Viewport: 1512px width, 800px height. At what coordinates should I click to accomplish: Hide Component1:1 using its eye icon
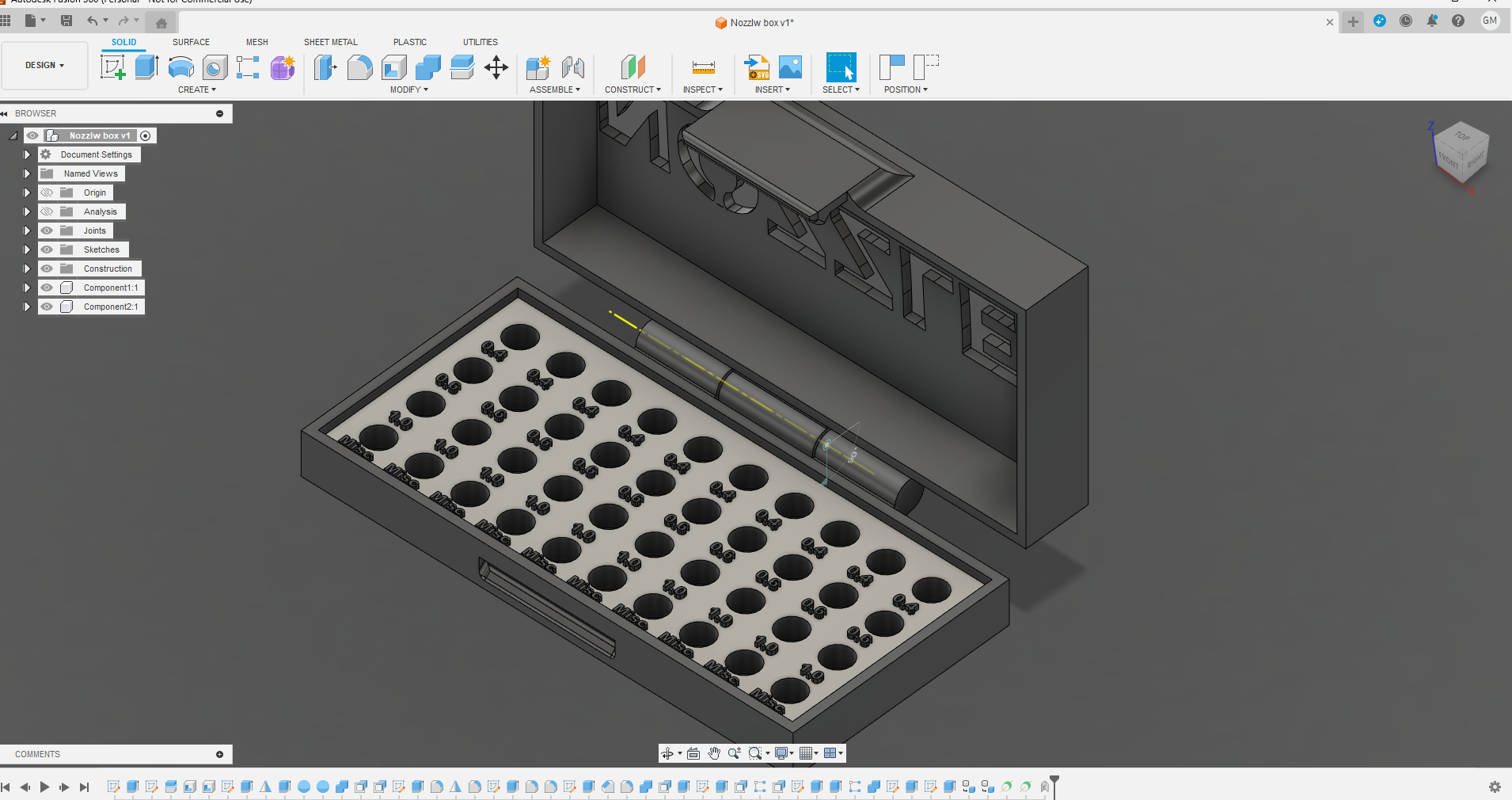pos(47,288)
